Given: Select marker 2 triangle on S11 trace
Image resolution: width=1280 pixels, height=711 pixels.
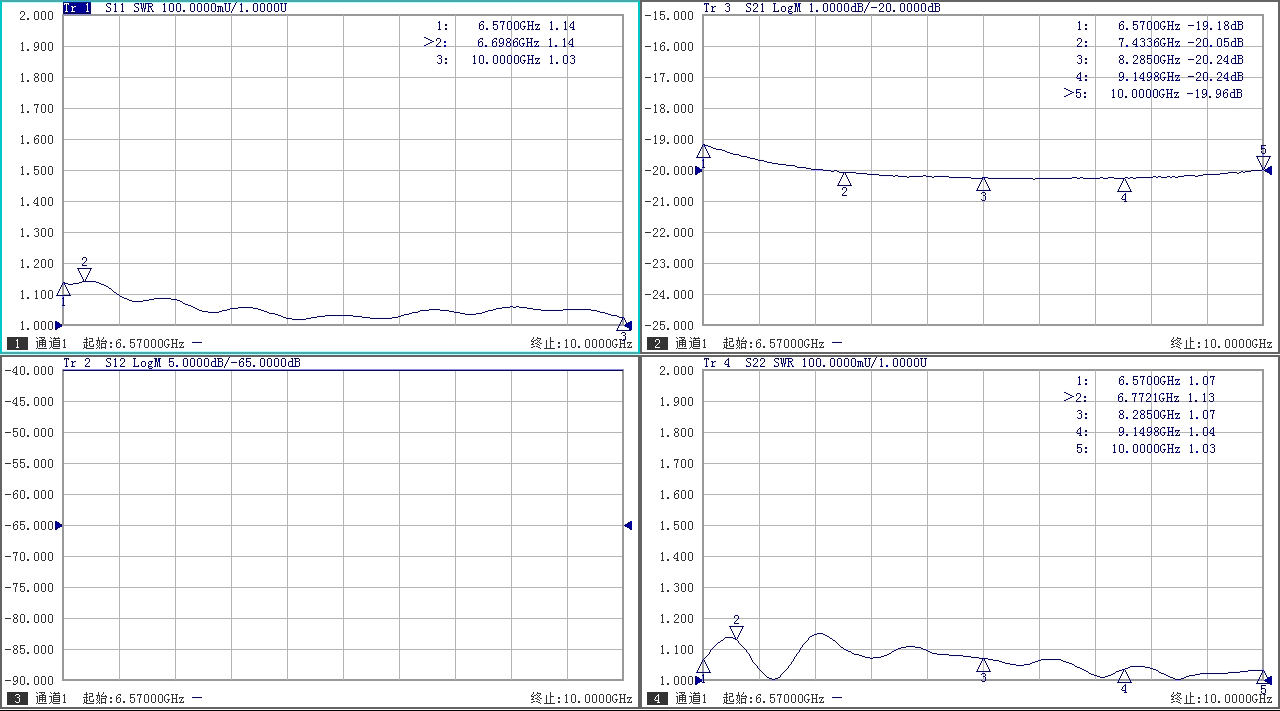Looking at the screenshot, I should tap(84, 274).
